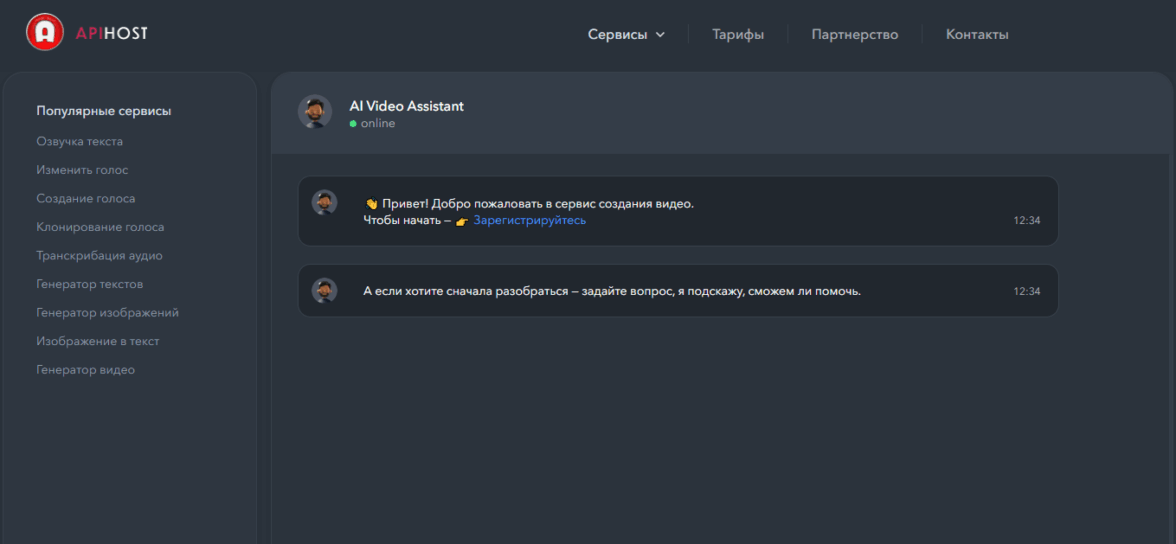Image resolution: width=1176 pixels, height=544 pixels.
Task: Expand the Сервисы dropdown chevron
Action: click(660, 35)
